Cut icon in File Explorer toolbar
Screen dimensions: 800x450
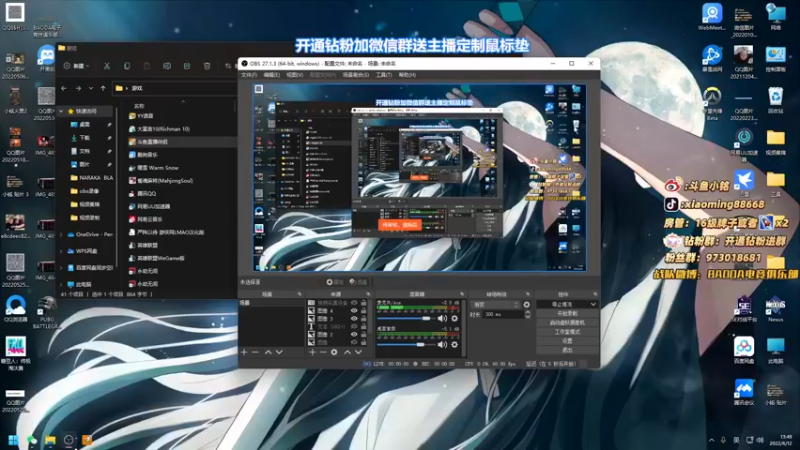(x=107, y=66)
